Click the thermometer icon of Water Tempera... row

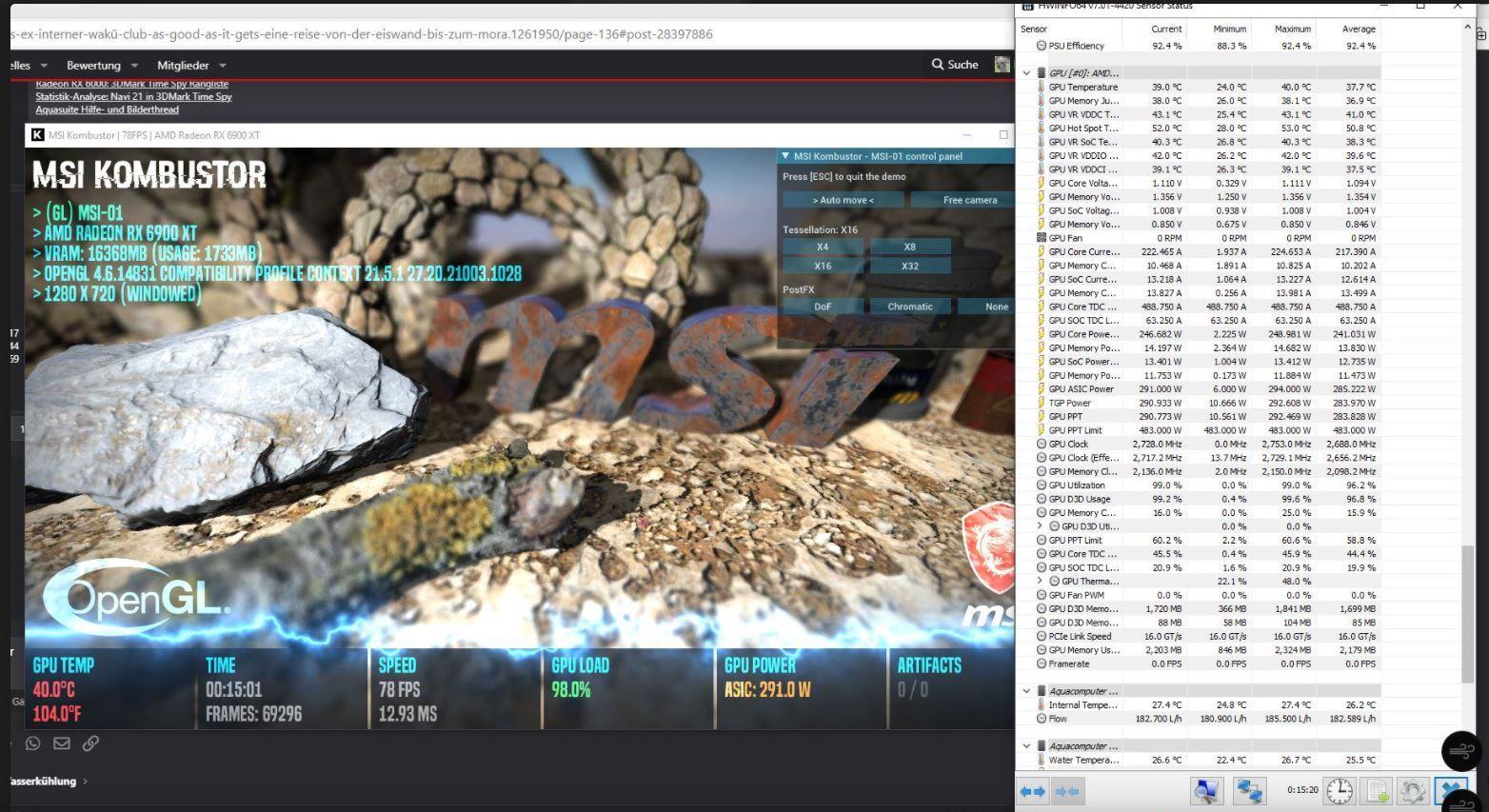coord(1042,760)
